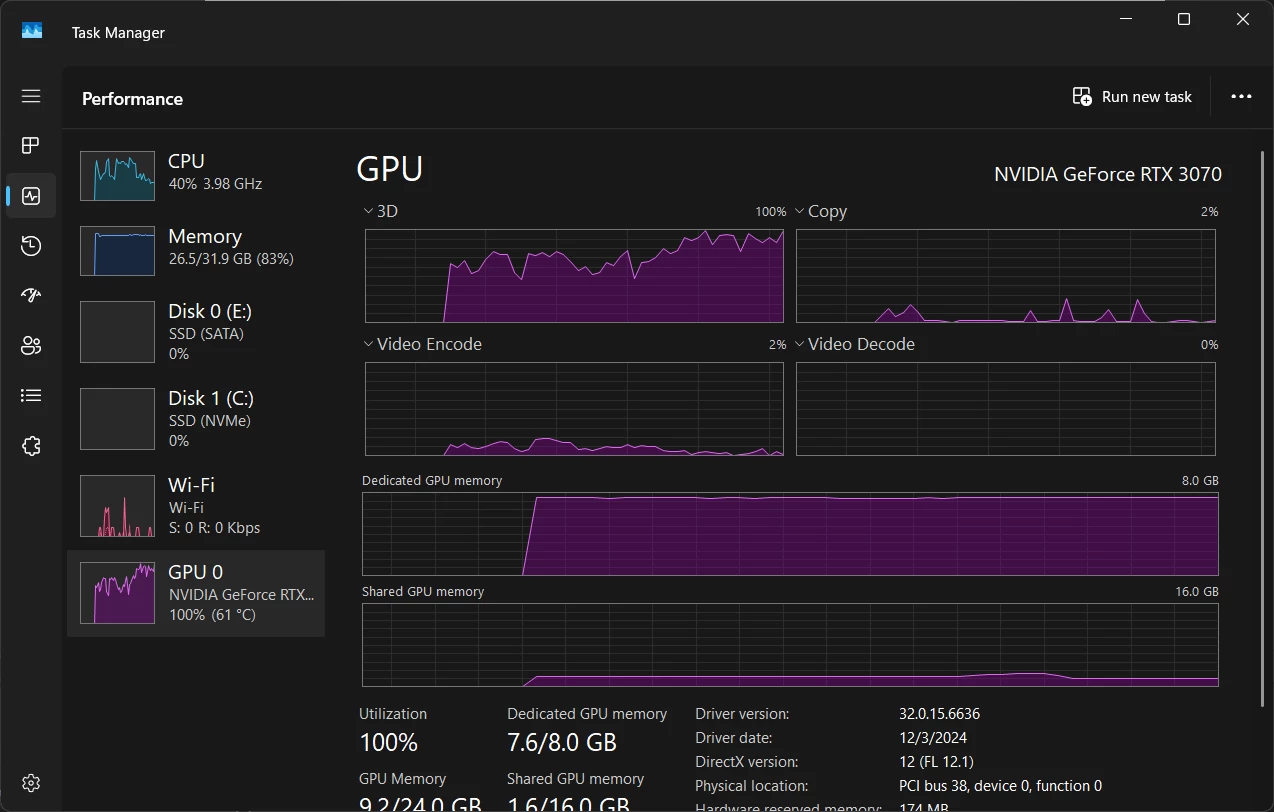Click driver version 32.0.15.6636

coord(939,714)
